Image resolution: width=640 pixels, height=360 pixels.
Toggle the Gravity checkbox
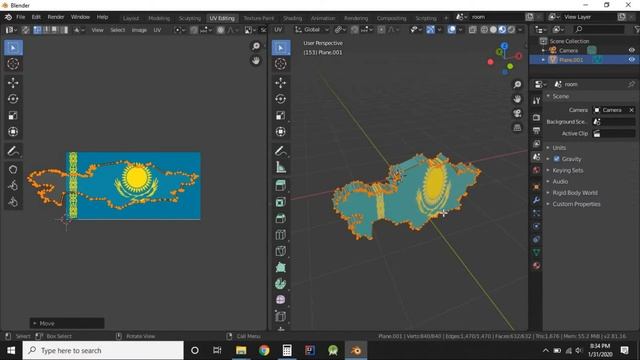click(x=557, y=159)
